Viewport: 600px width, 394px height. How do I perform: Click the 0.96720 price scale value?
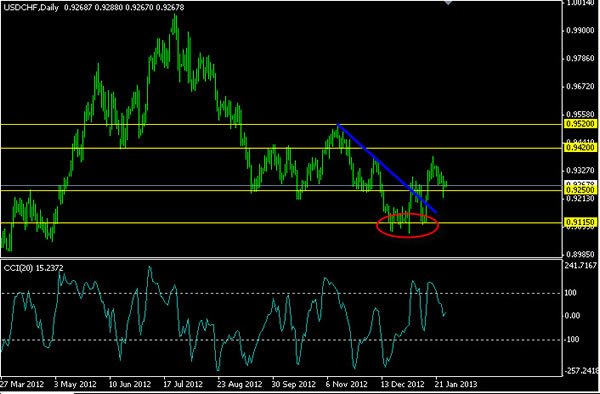580,86
